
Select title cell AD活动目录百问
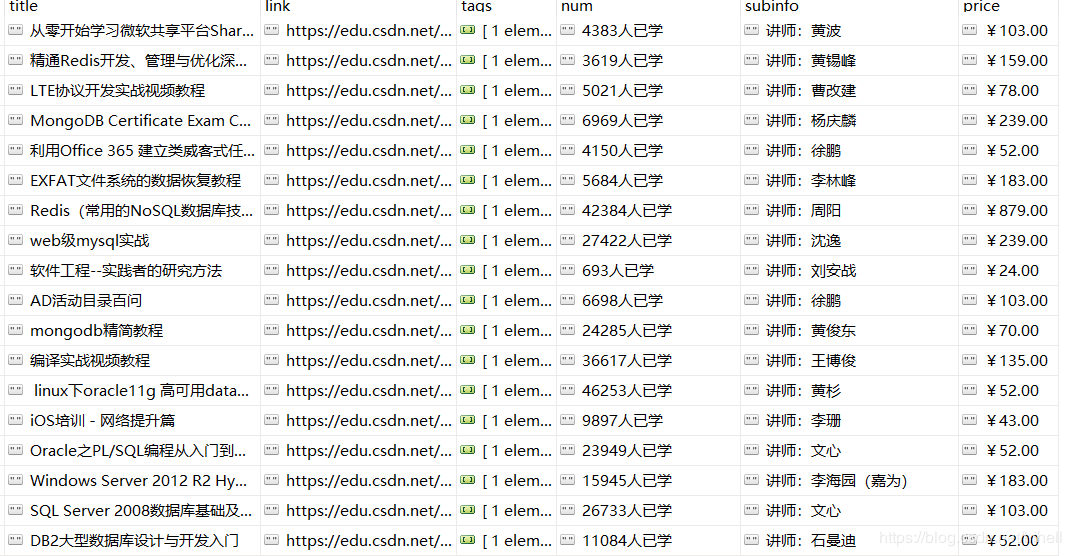pos(133,301)
